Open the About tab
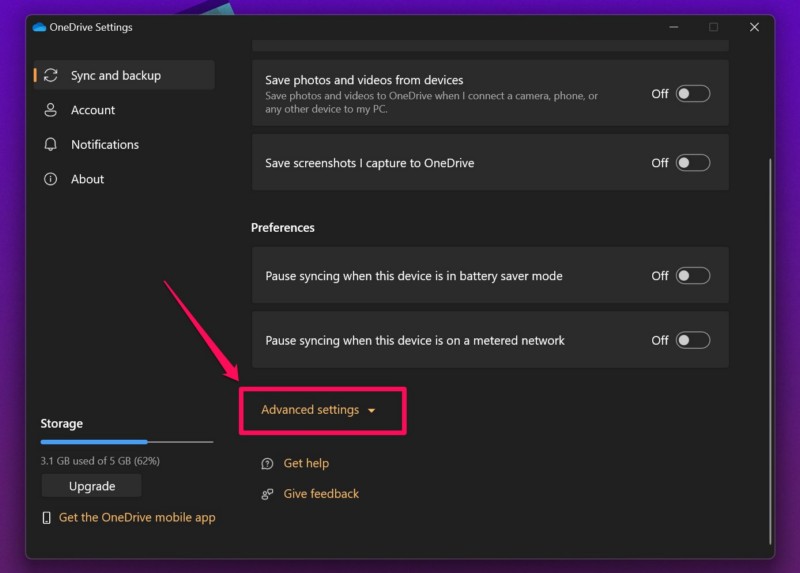The height and width of the screenshot is (573, 800). [87, 179]
